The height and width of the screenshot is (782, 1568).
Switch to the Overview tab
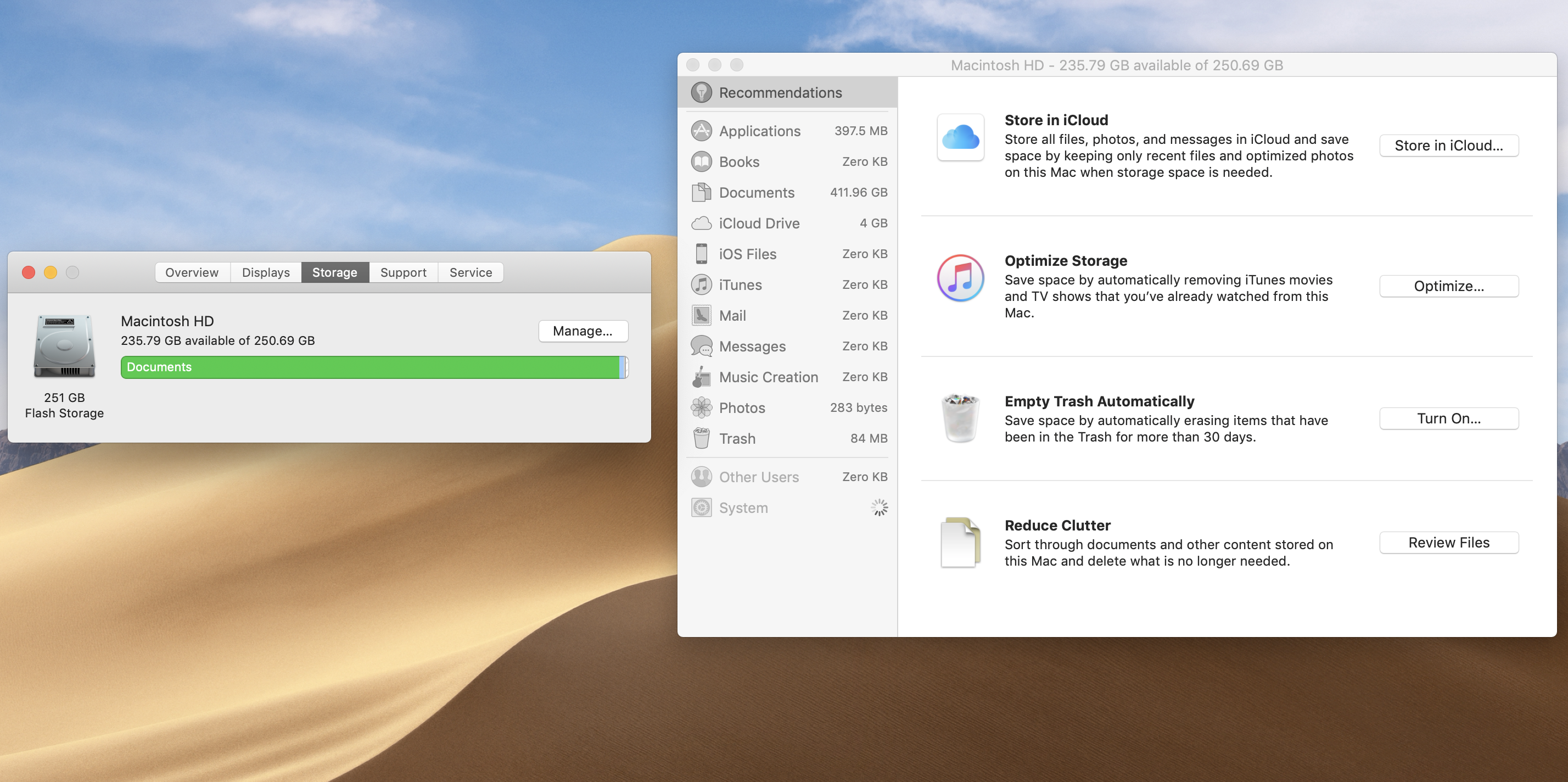(x=192, y=272)
